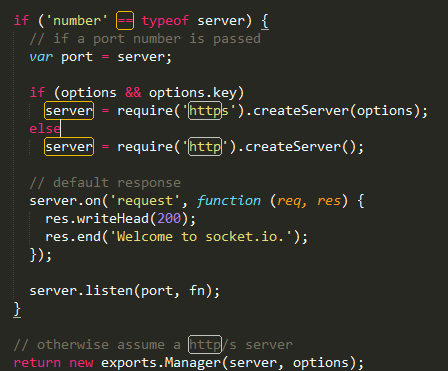Click the new keyword

[81, 363]
